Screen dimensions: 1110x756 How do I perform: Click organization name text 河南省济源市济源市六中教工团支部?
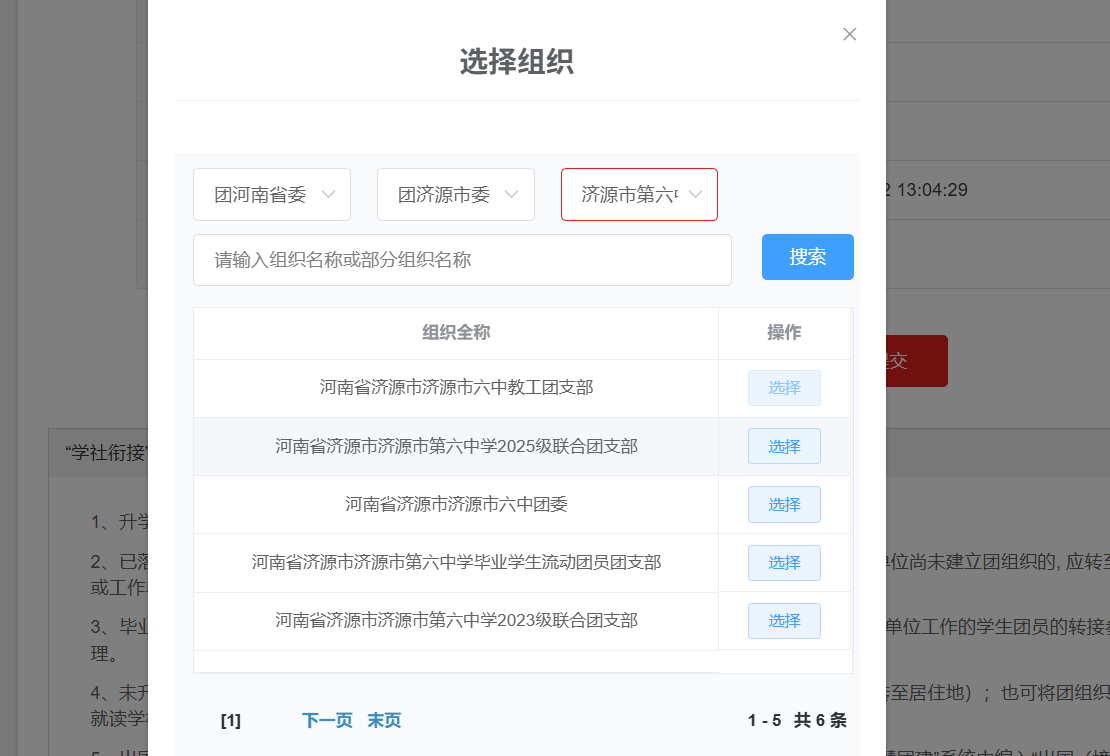(456, 388)
